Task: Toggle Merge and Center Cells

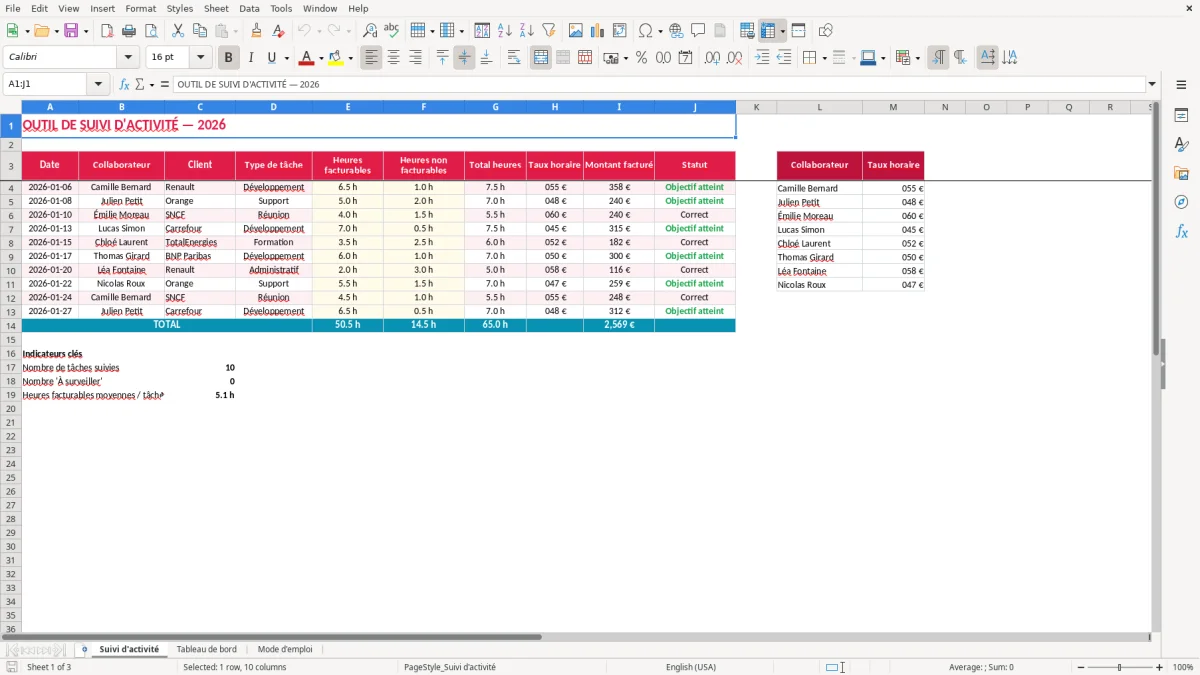Action: click(x=541, y=58)
